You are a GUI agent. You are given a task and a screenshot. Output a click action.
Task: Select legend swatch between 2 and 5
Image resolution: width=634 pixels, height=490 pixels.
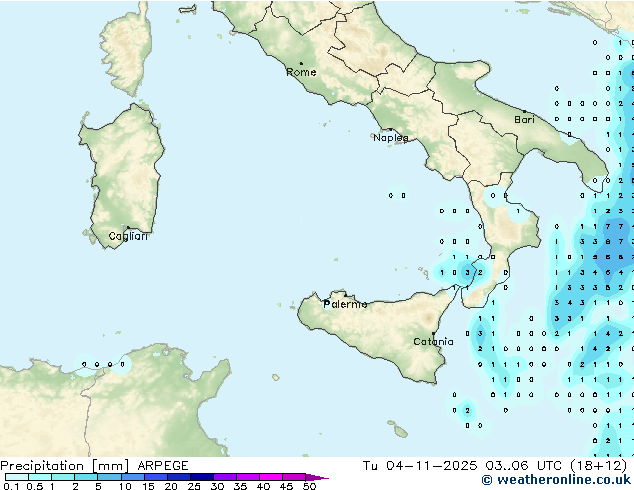click(x=86, y=477)
